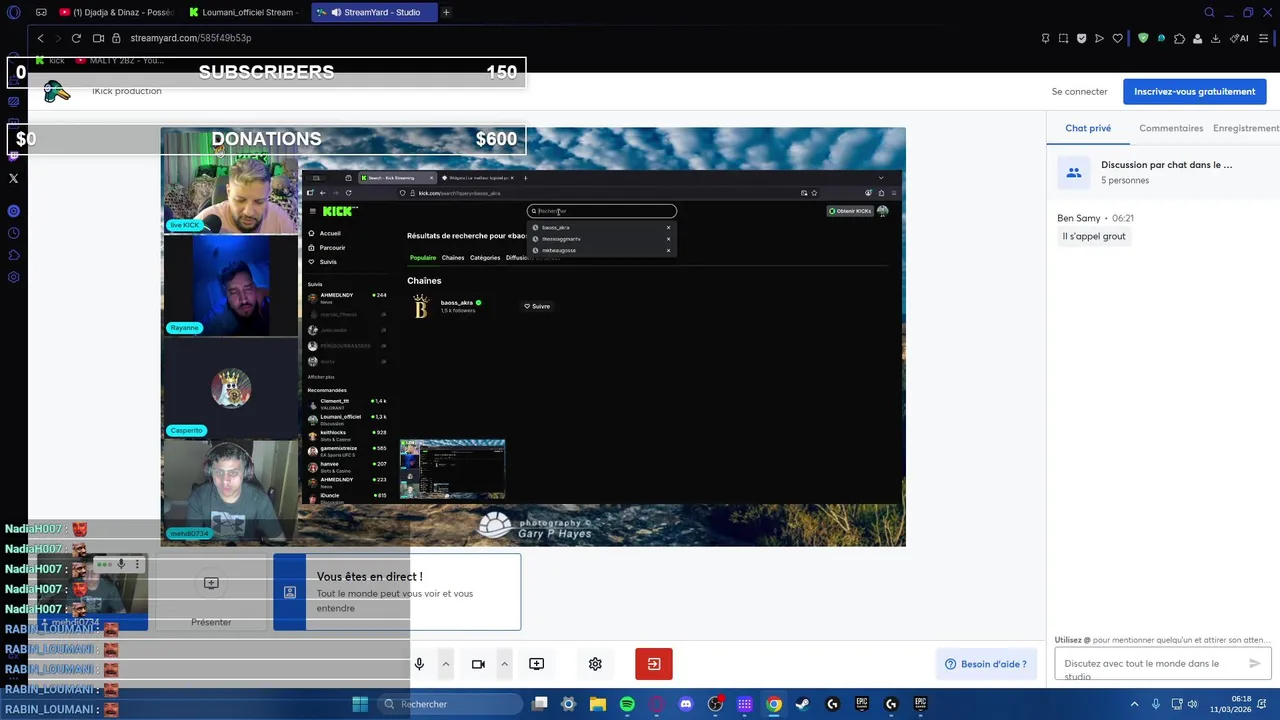This screenshot has width=1280, height=720.
Task: Toggle the StreamYard camera button
Action: coord(478,664)
